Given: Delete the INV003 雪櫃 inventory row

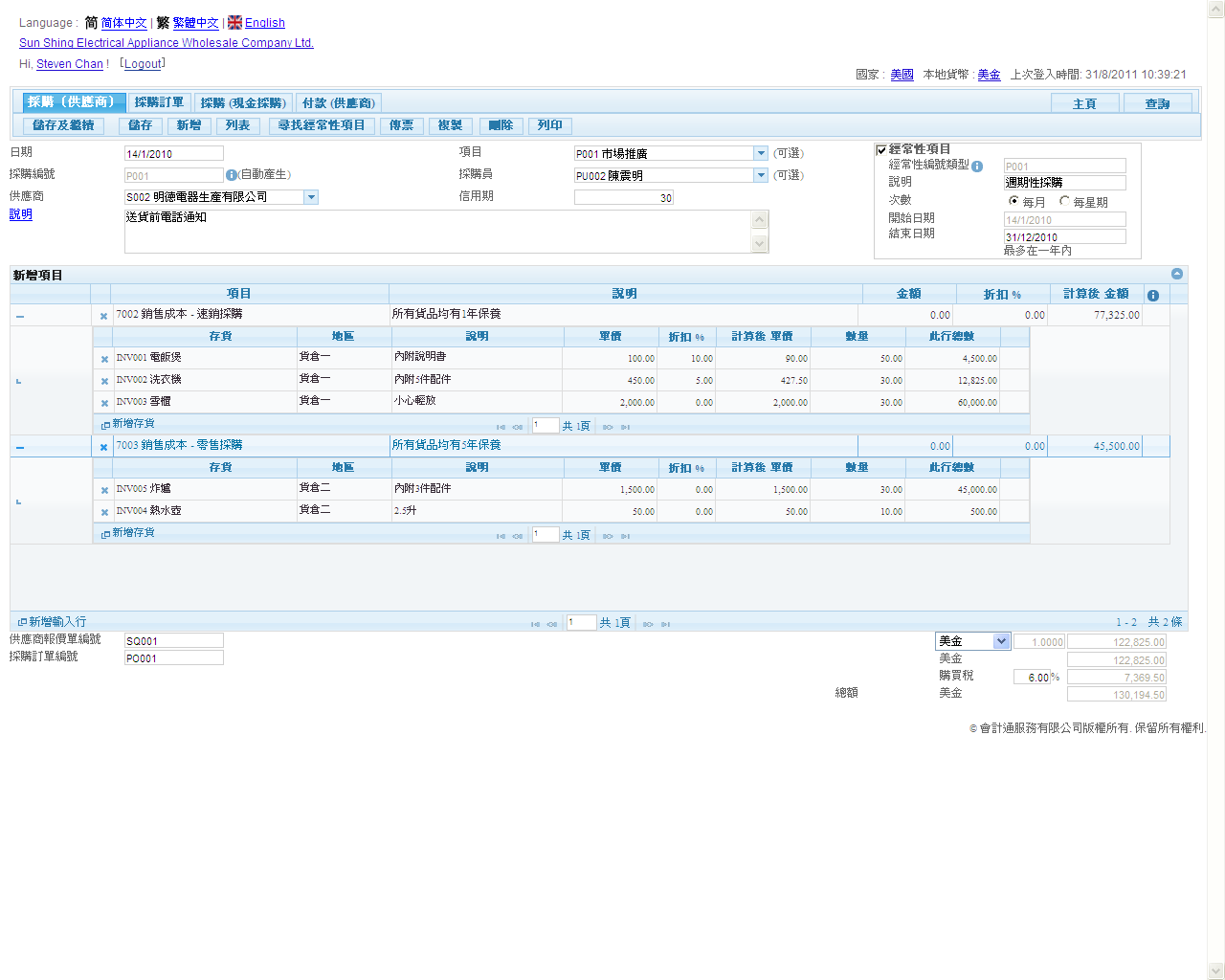Looking at the screenshot, I should tap(104, 403).
